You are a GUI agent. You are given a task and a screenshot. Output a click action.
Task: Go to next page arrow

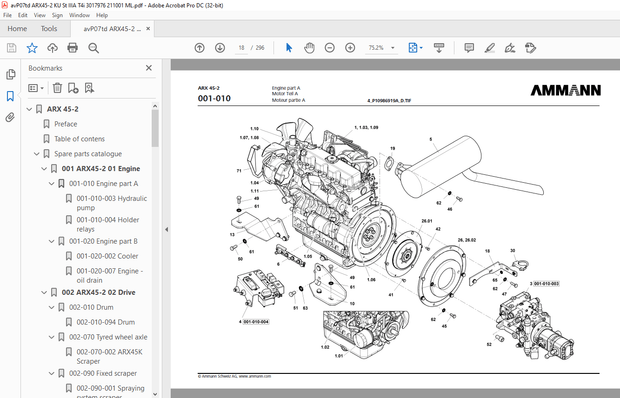pos(220,48)
